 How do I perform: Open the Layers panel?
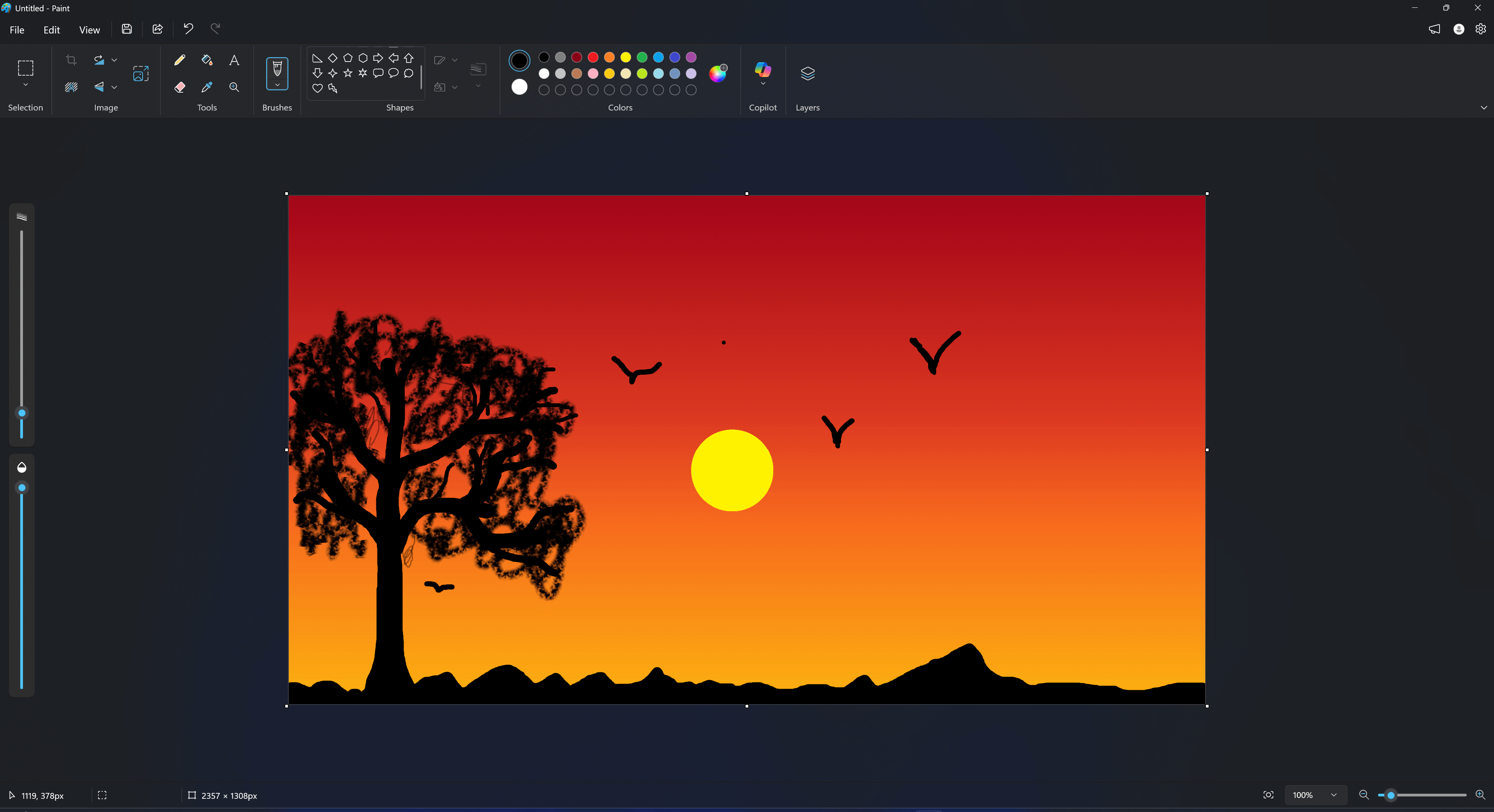(807, 74)
